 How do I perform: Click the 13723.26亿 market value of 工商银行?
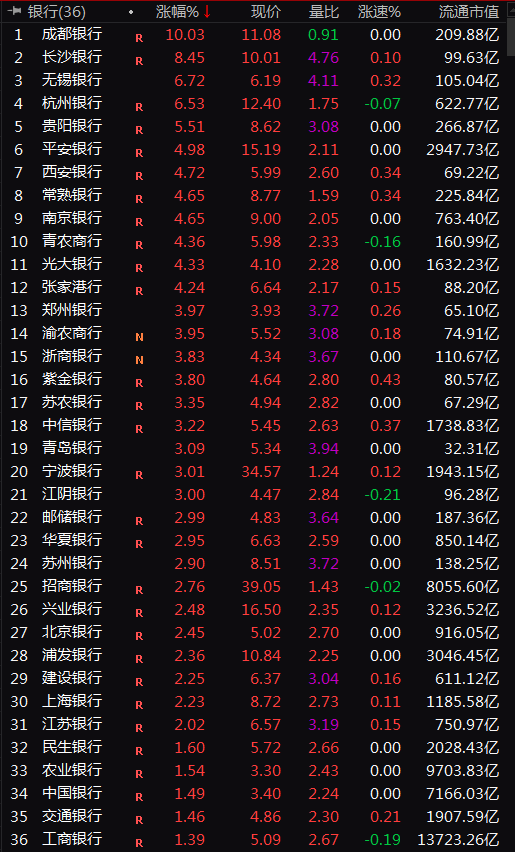click(x=457, y=839)
